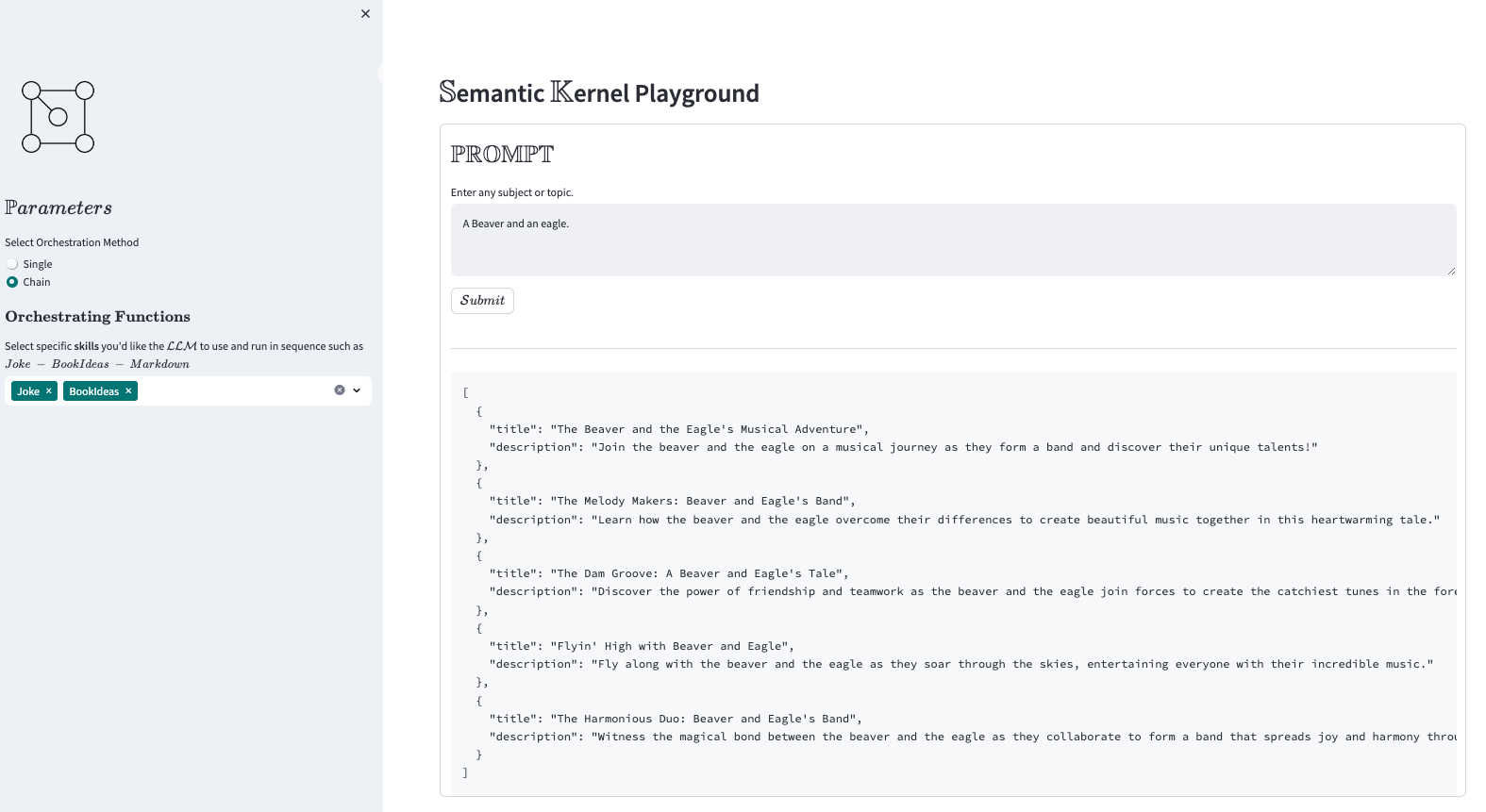Click description starting "Discover the power of friendship"

[x=1024, y=591]
